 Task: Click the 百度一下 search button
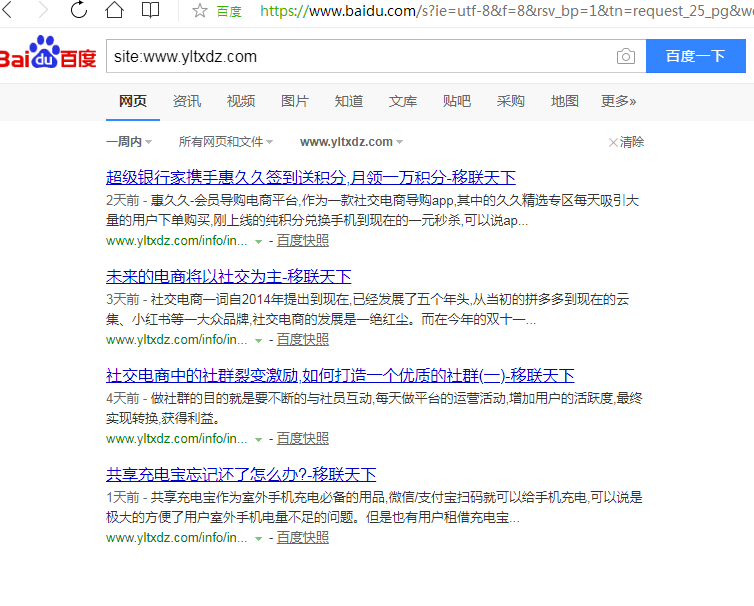[695, 56]
